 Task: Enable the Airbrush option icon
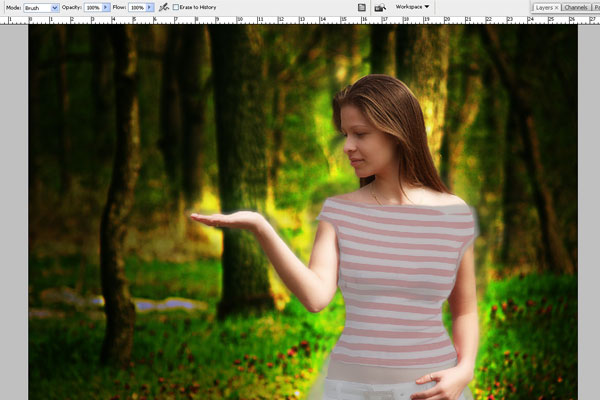(163, 7)
